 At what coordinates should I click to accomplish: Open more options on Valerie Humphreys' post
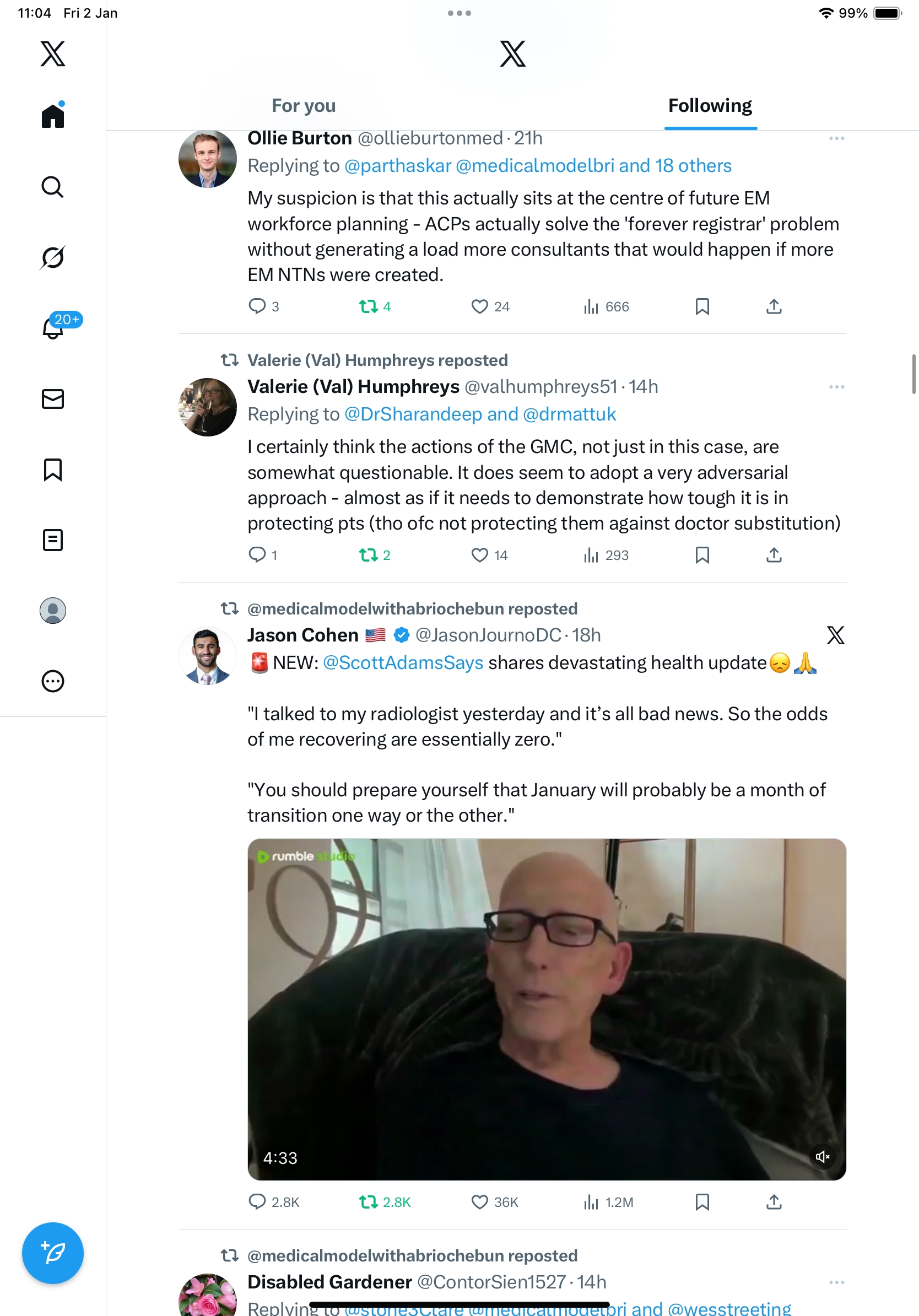[x=836, y=387]
